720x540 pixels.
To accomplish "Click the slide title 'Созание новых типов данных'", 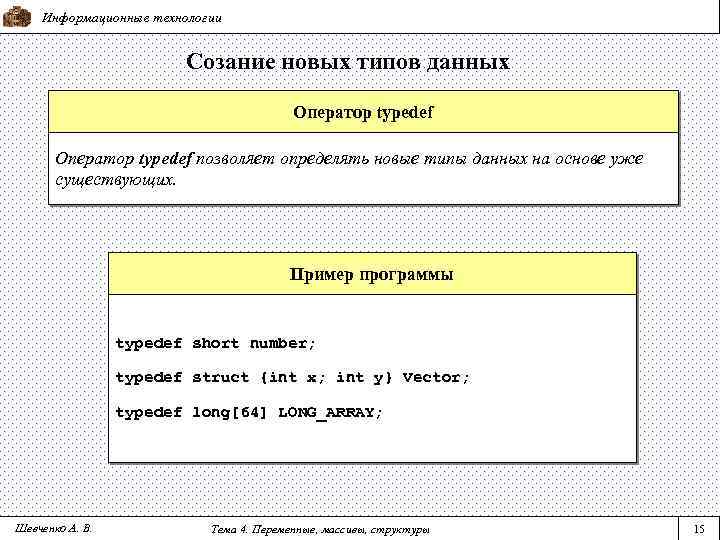I will point(348,62).
